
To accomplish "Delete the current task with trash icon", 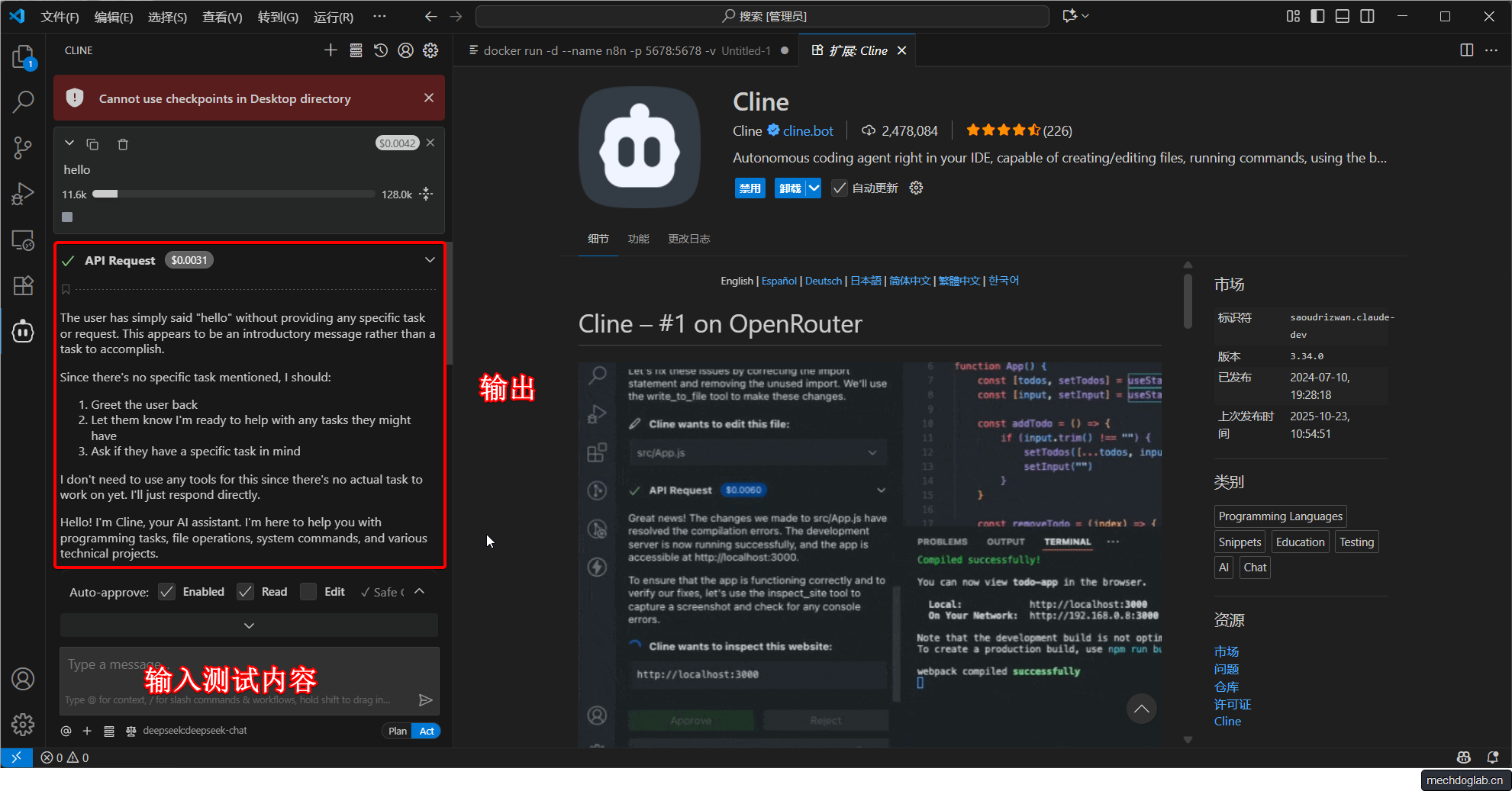I will click(123, 144).
